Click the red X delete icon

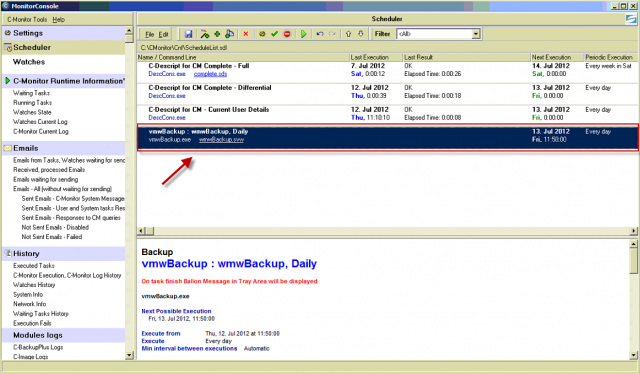tap(246, 34)
